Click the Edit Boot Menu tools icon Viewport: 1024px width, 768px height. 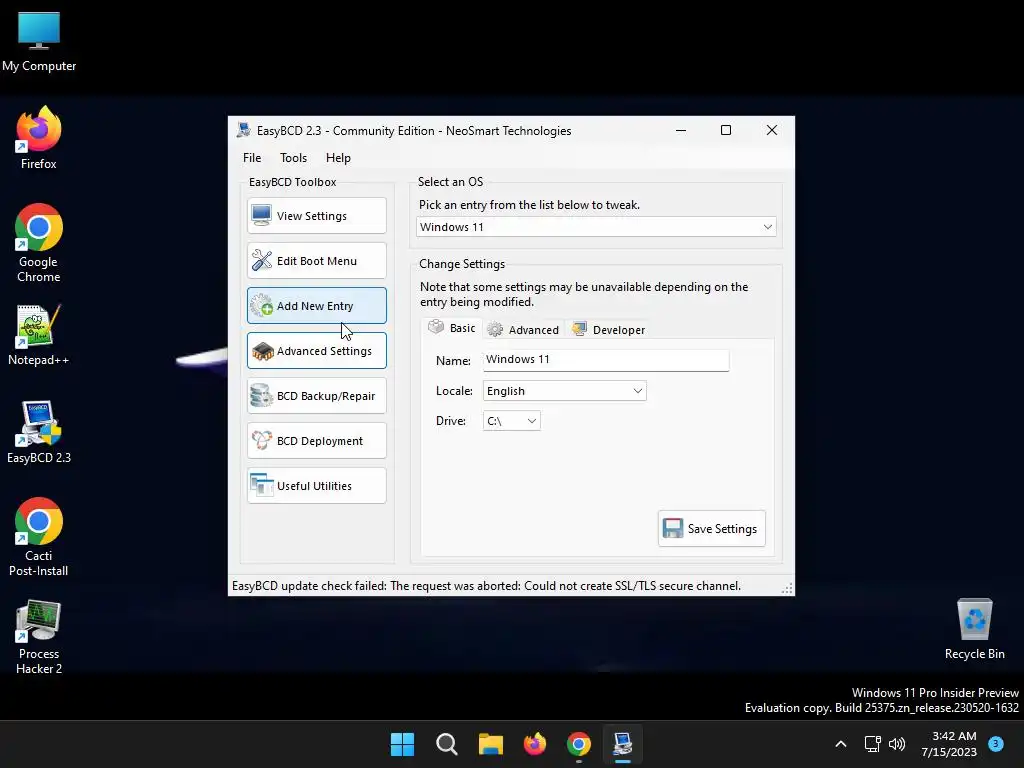[262, 261]
